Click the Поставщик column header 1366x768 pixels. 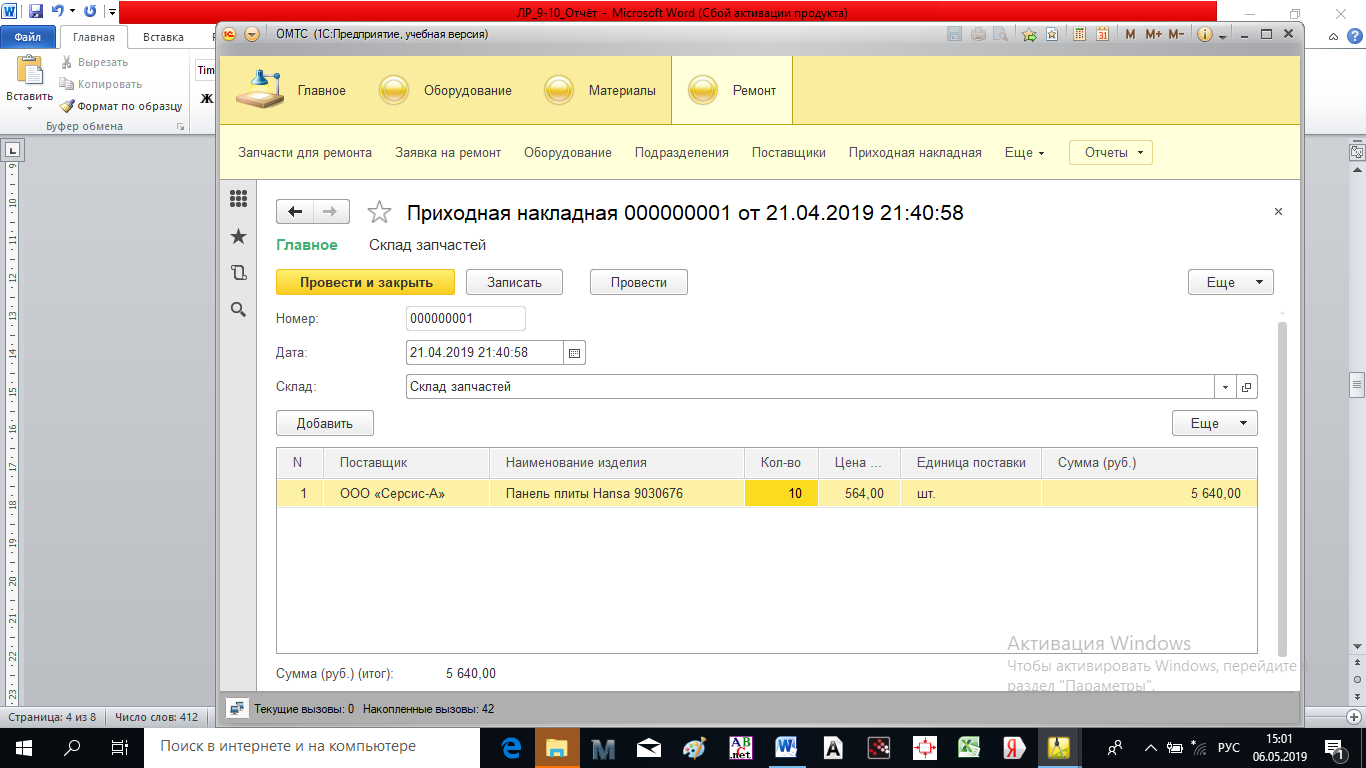407,463
